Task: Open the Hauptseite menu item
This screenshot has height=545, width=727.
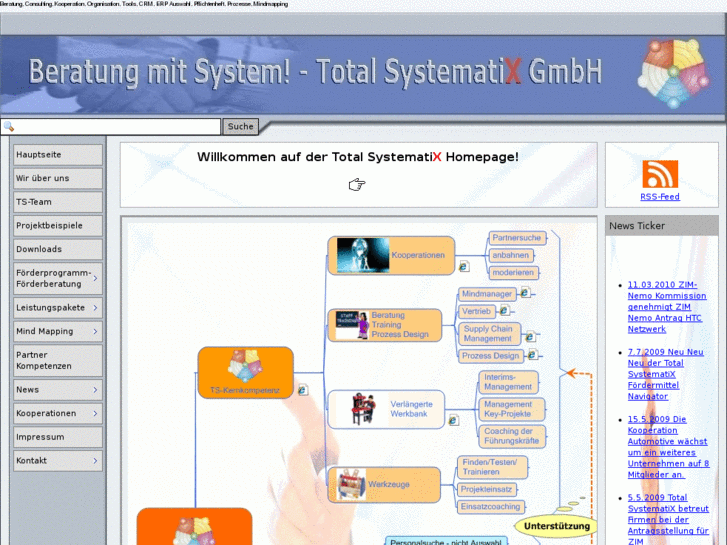Action: (x=58, y=154)
